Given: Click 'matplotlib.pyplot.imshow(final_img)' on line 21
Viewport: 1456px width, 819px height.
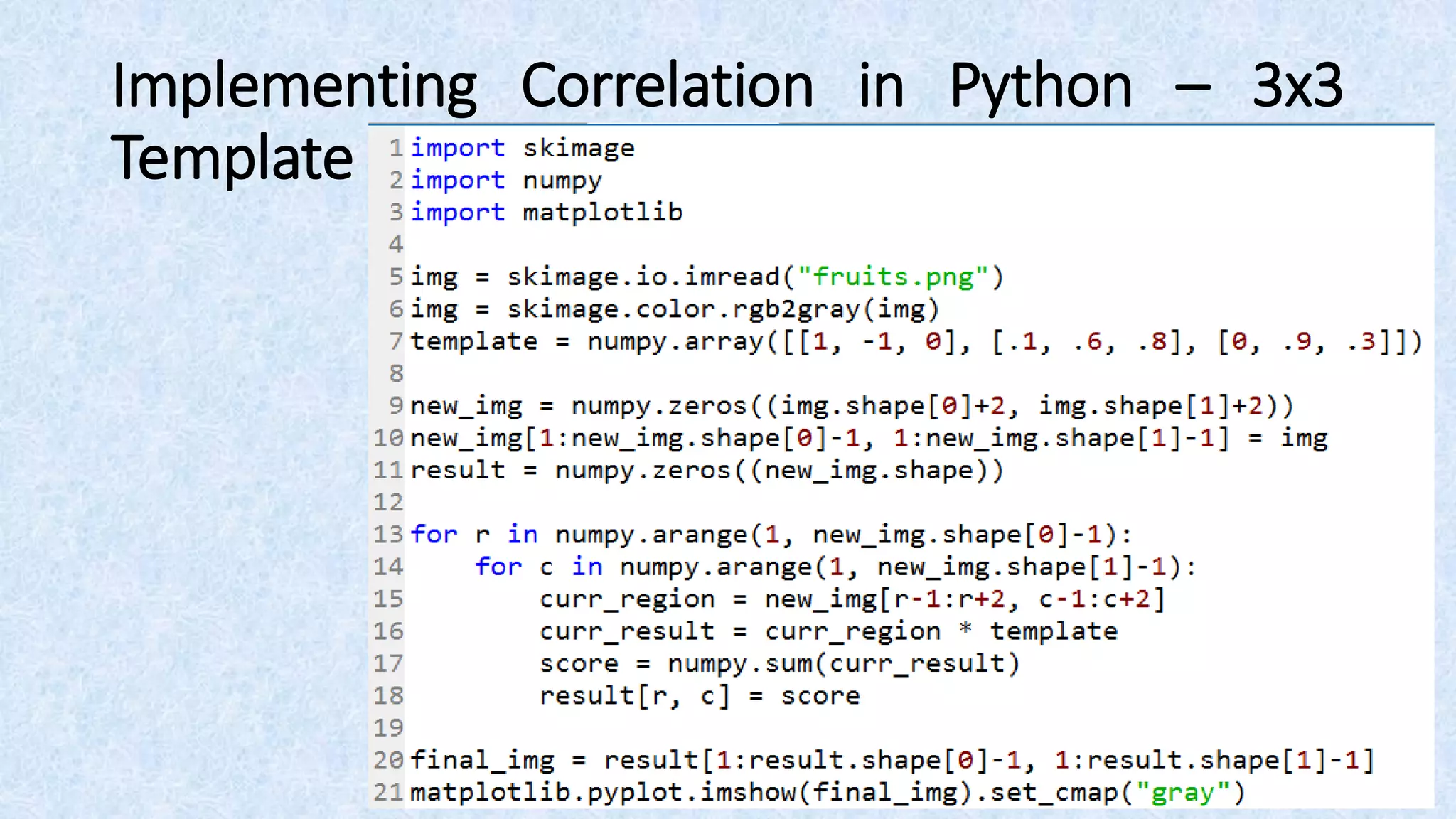Looking at the screenshot, I should click(x=691, y=793).
